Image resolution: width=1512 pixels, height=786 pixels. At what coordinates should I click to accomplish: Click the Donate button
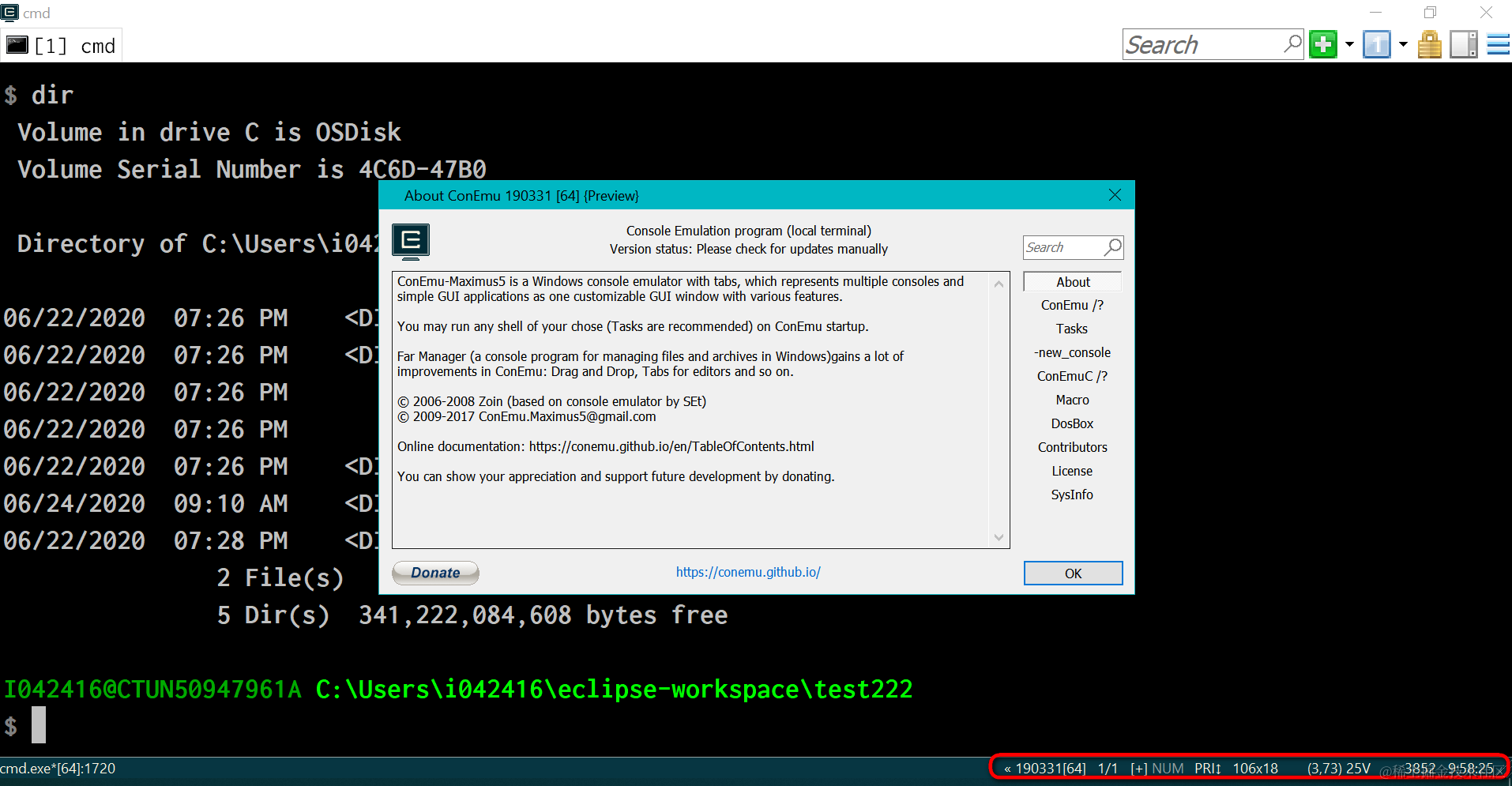(435, 573)
